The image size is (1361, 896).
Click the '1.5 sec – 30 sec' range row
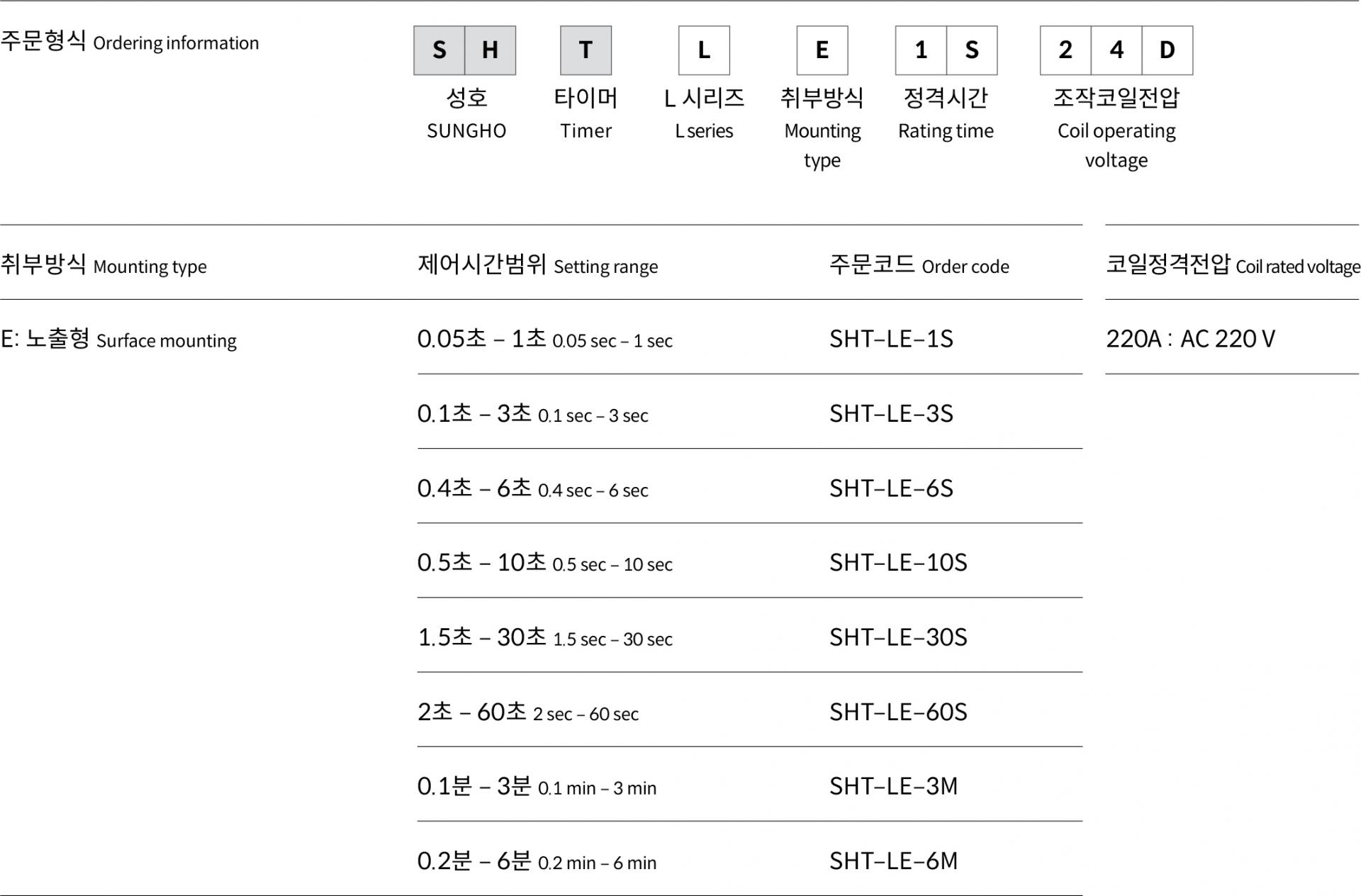[x=544, y=637]
